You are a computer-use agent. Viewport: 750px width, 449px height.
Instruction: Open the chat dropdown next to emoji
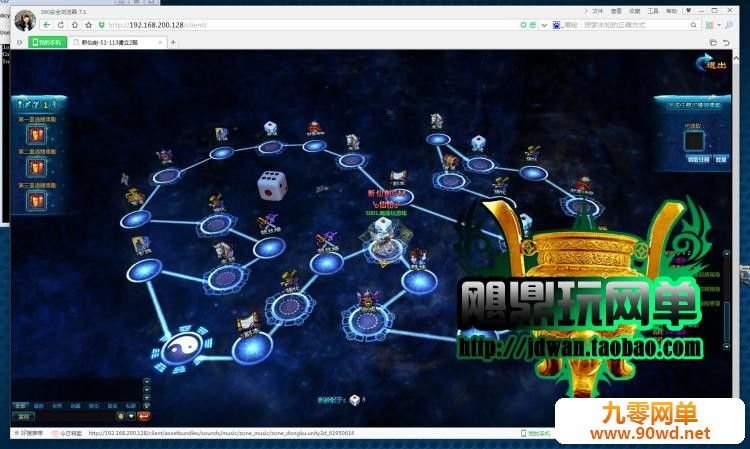(x=131, y=416)
